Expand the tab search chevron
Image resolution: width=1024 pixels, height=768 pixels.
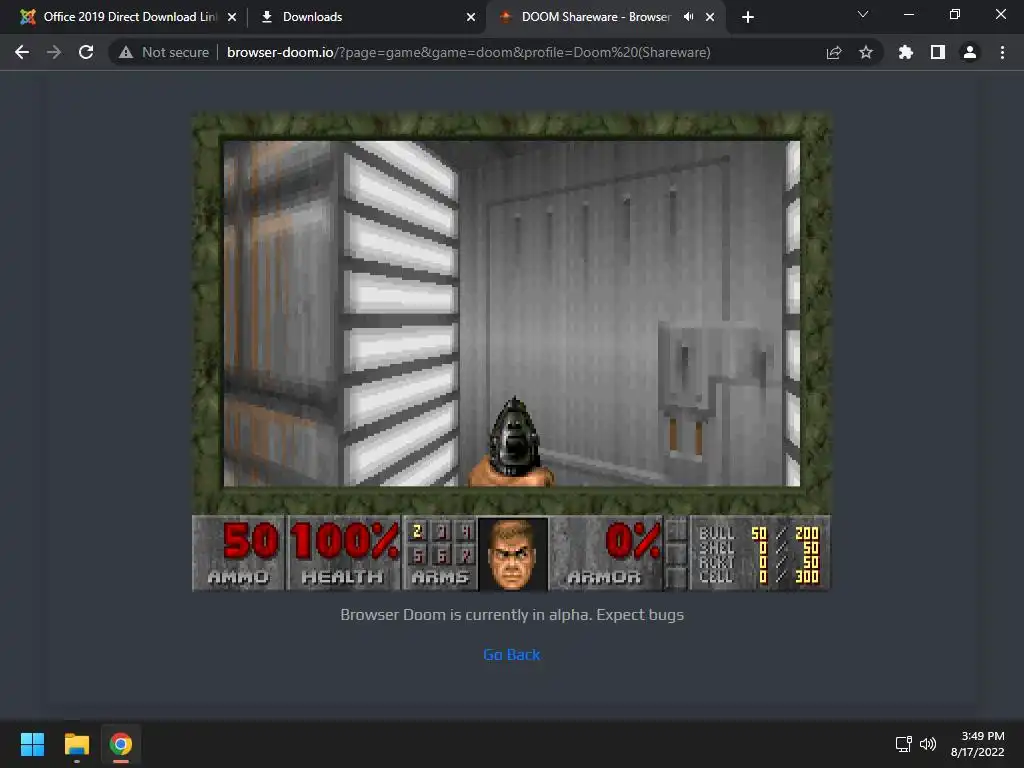point(863,14)
